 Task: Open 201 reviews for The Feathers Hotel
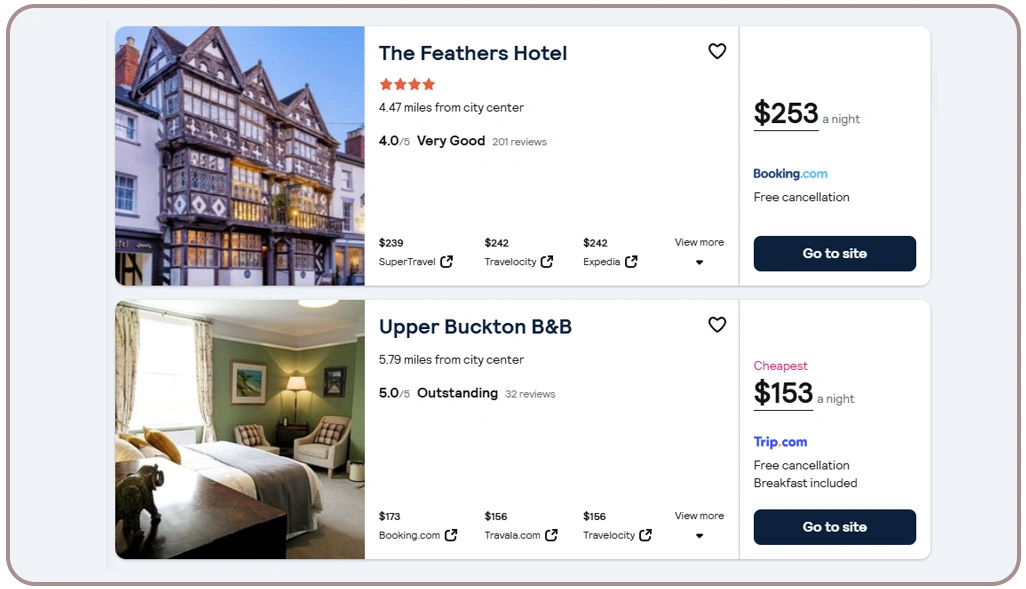click(519, 142)
